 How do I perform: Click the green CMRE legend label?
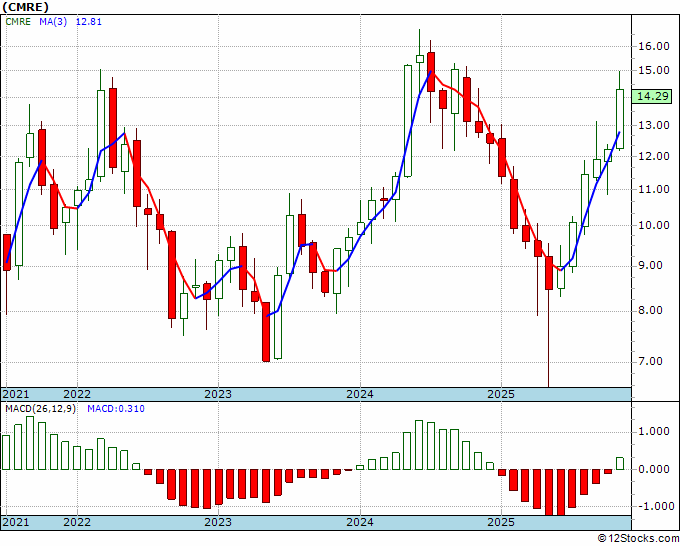coord(18,21)
